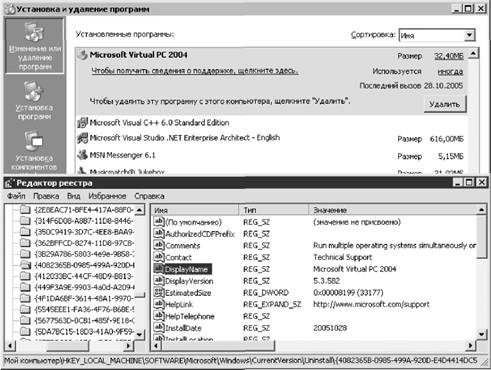Click the string icon next to Contact value
The image size is (491, 370).
point(159,257)
